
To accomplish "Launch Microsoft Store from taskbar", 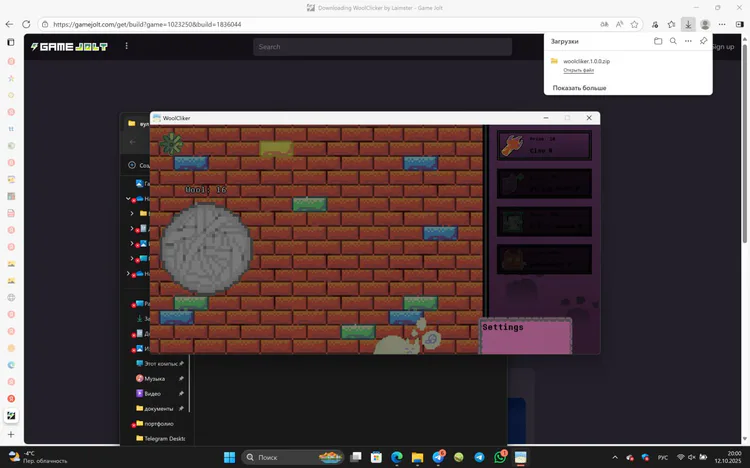I will [x=376, y=457].
